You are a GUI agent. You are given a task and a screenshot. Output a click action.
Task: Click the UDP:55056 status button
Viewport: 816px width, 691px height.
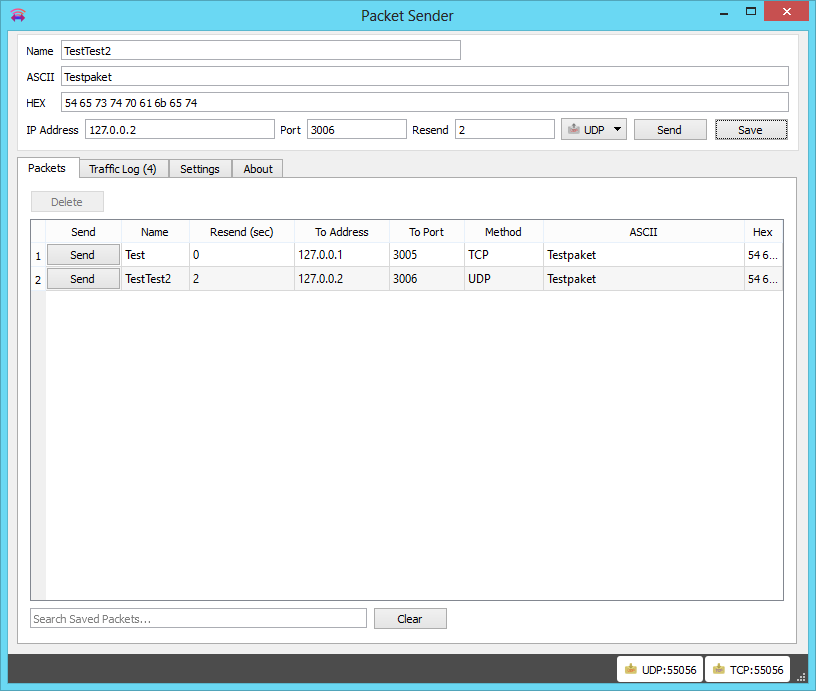coord(660,669)
